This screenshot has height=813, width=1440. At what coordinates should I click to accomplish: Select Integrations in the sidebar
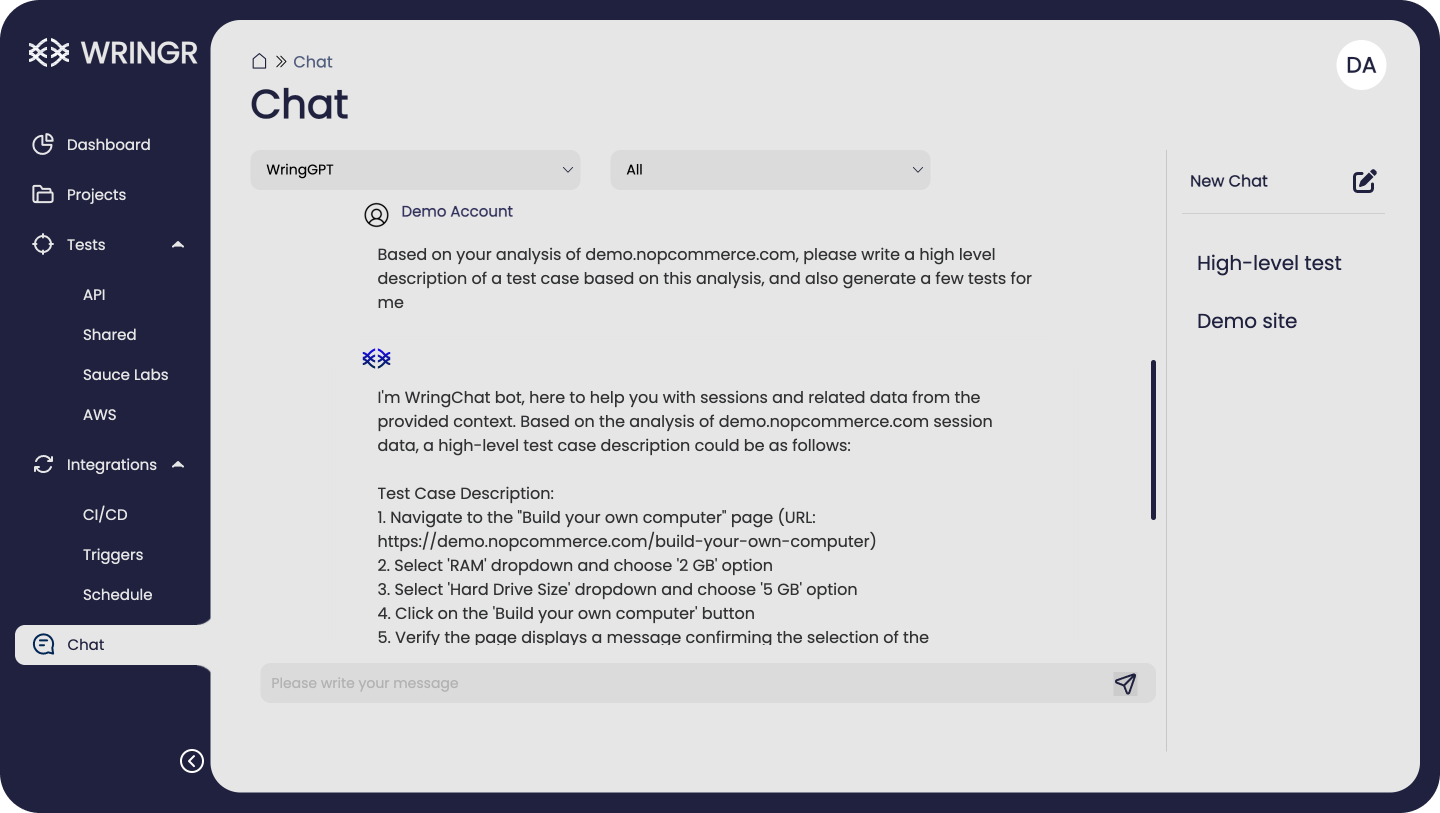coord(112,465)
